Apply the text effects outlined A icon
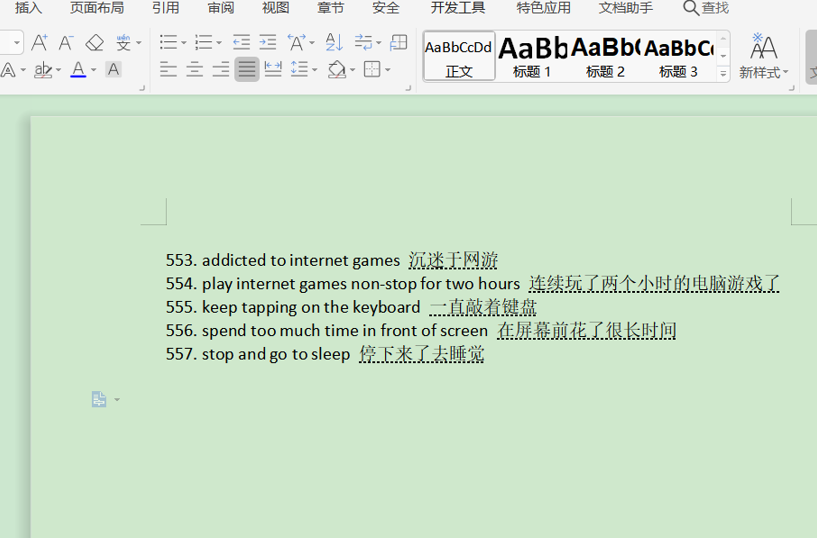817x539 pixels. [x=8, y=69]
